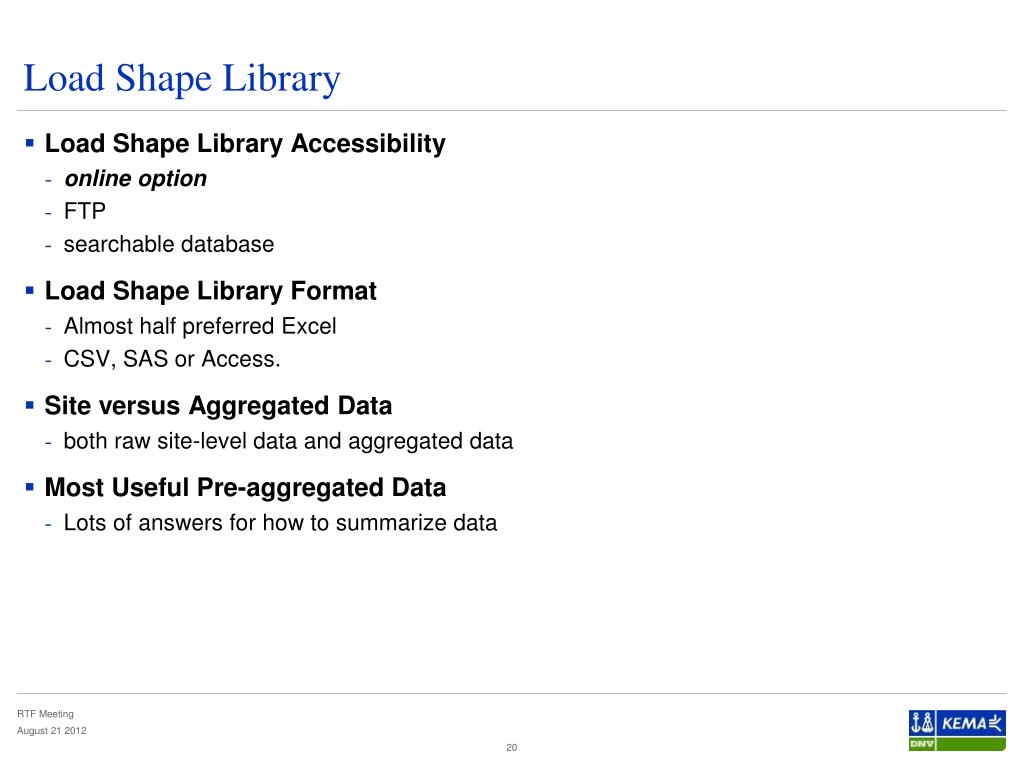The width and height of the screenshot is (1024, 768).
Task: Click the Site versus Aggregated Data heading
Action: pos(218,406)
